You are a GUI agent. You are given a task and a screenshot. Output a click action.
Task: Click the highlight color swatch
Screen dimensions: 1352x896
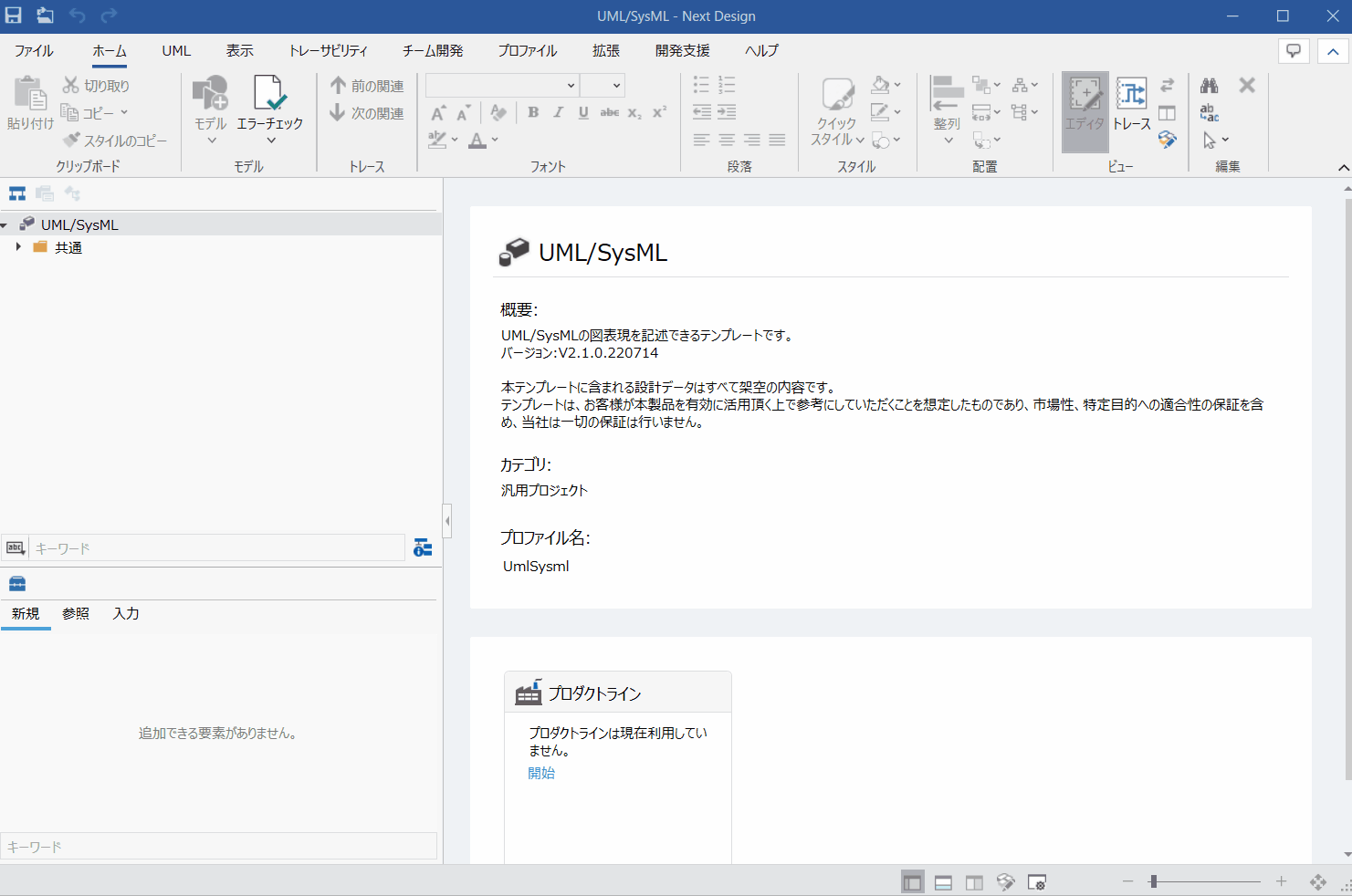coord(437,140)
